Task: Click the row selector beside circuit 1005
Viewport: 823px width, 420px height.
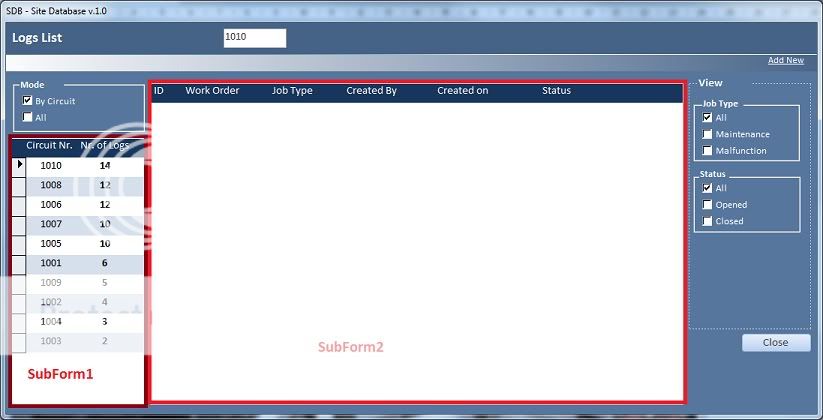Action: point(19,244)
